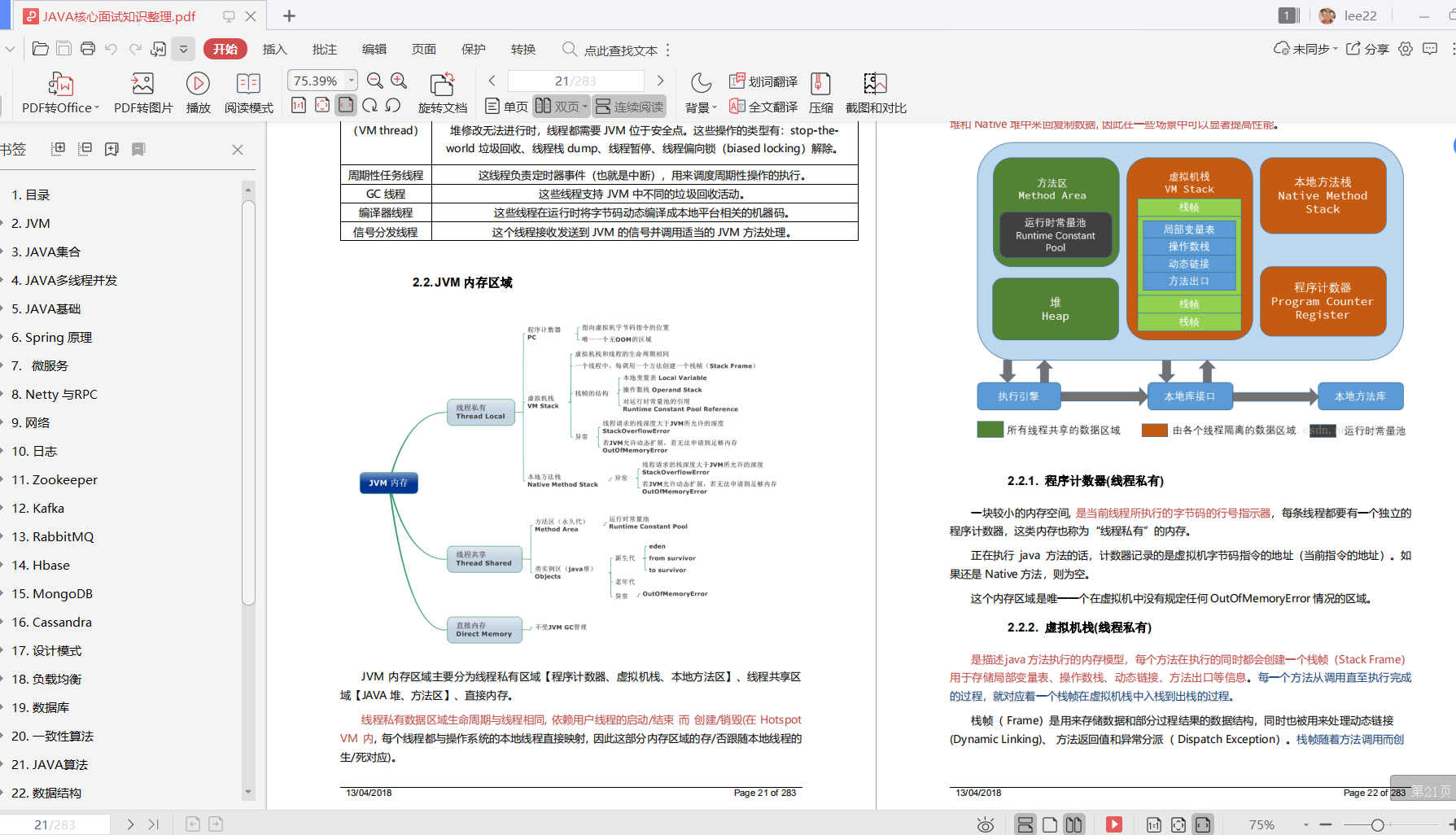Switch to the 插入 ribbon tab
Viewport: 1456px width, 835px height.
click(274, 49)
